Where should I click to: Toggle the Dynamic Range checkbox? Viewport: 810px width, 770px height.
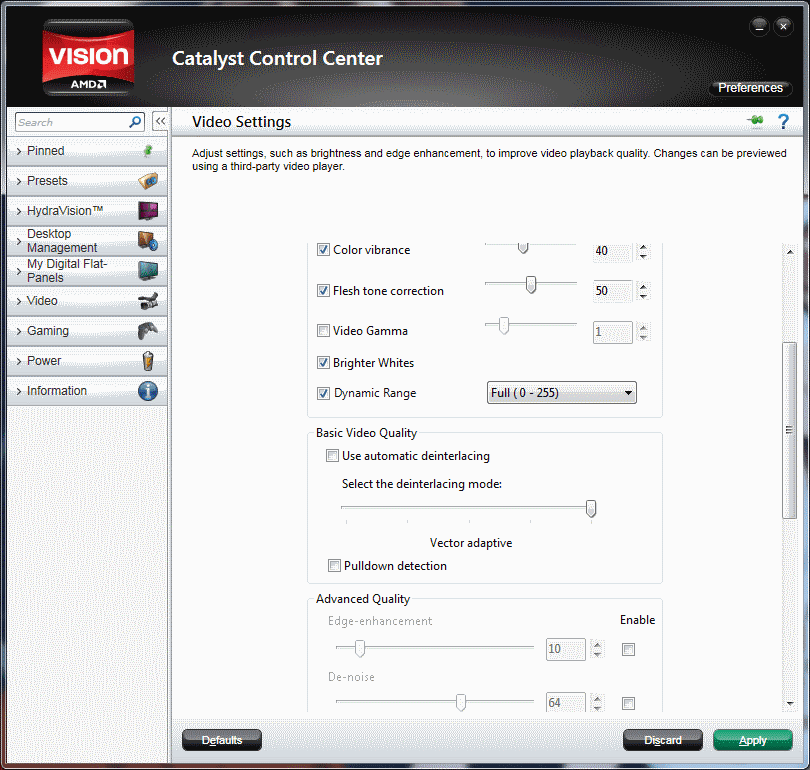point(323,393)
